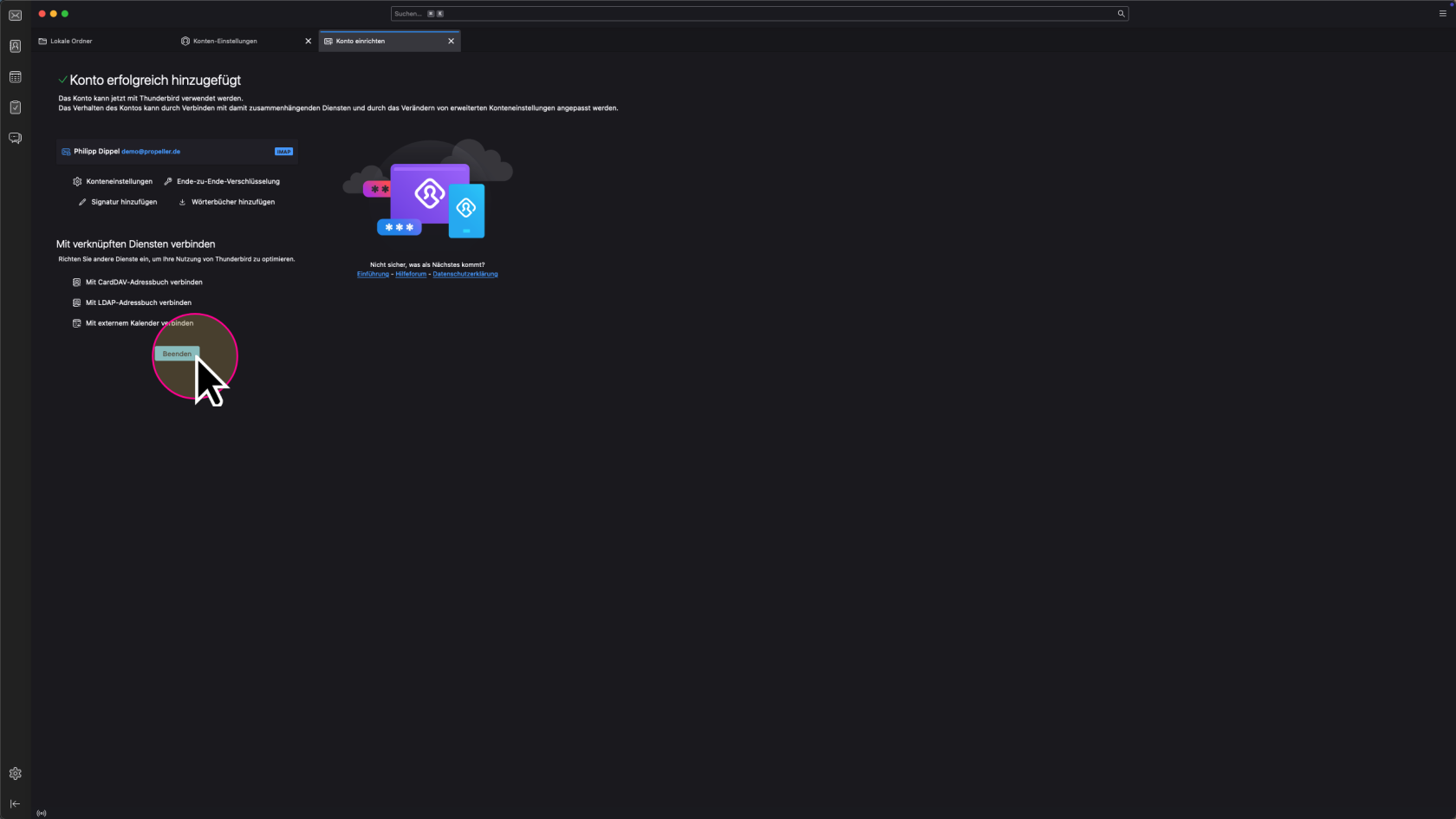Switch to the Lokale Ordner tab
Viewport: 1456px width, 819px height.
[x=71, y=41]
